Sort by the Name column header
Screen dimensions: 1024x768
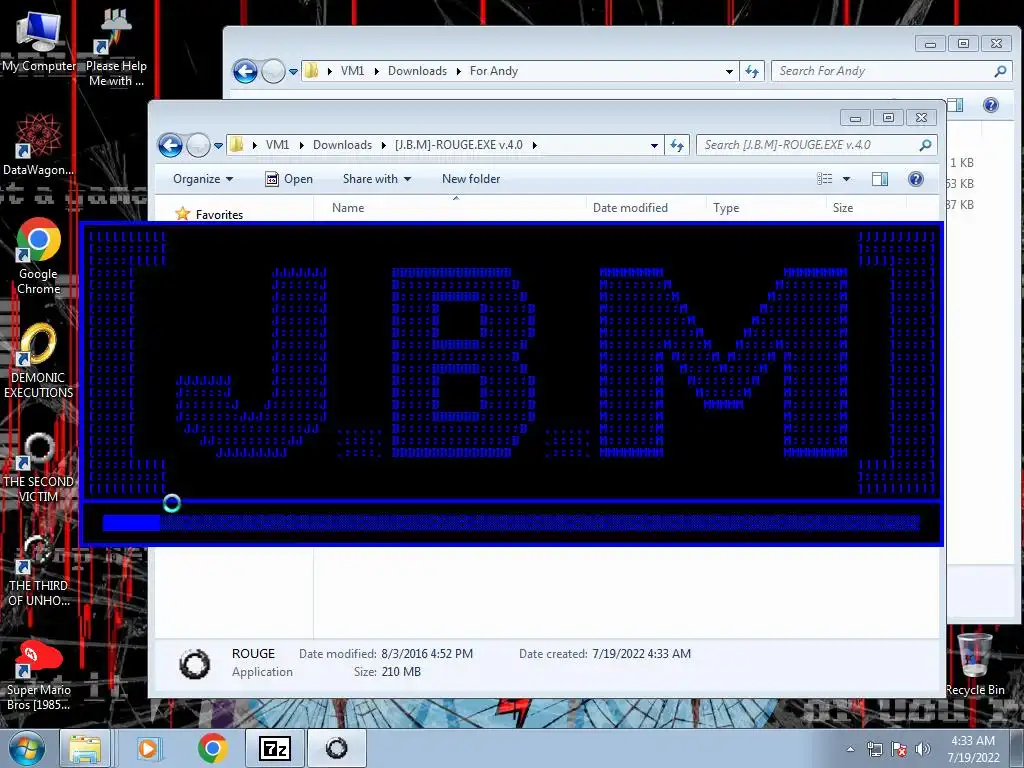tap(449, 208)
